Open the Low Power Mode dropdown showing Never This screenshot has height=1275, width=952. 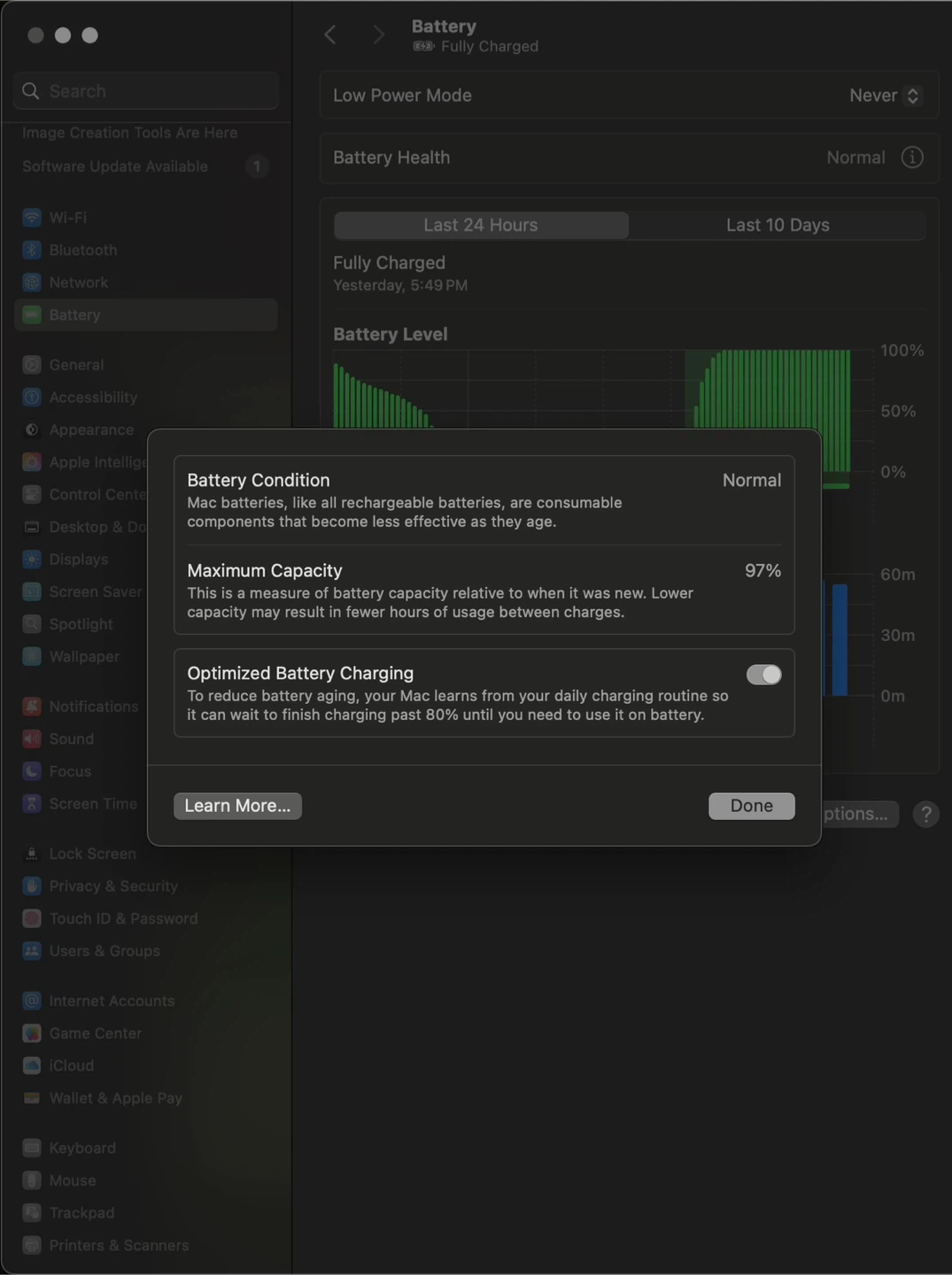click(886, 96)
